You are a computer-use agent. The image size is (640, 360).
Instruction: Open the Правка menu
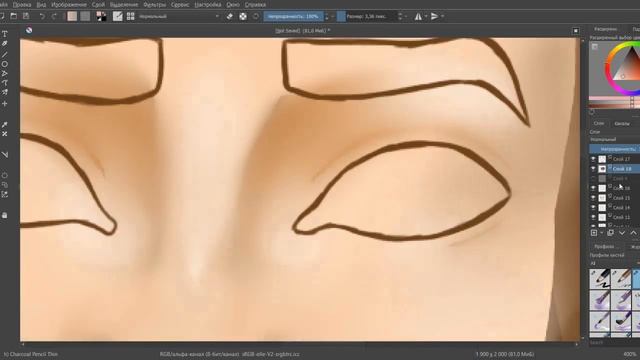[x=22, y=4]
